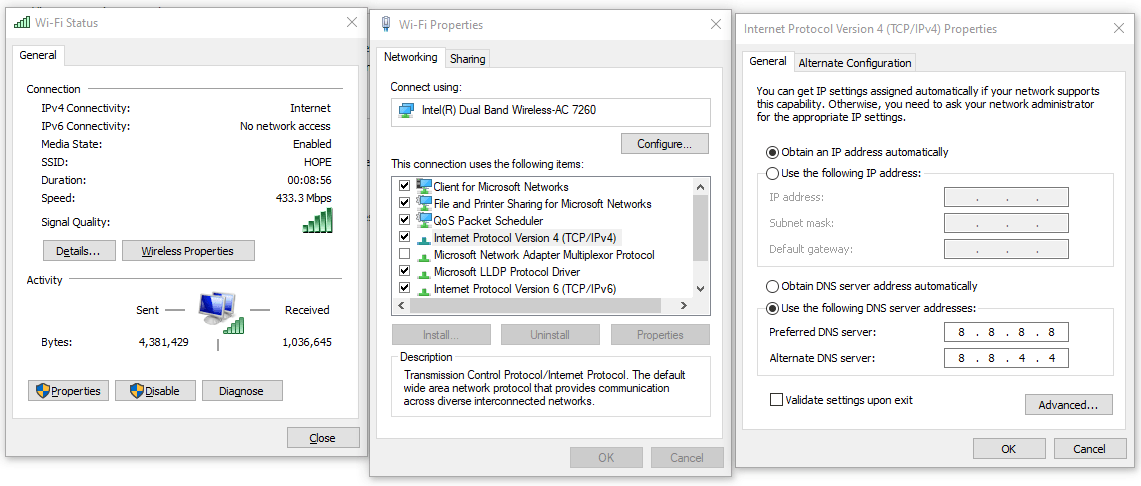Click the Client for Microsoft Networks icon

click(424, 186)
